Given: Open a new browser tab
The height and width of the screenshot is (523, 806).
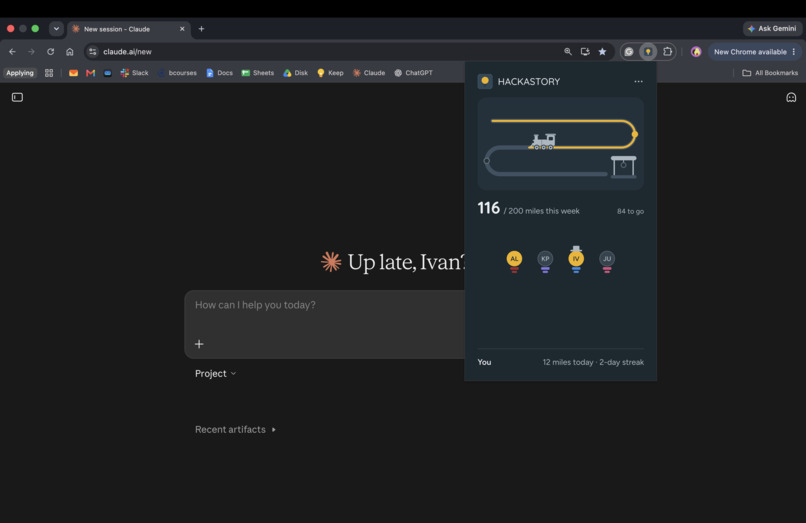Looking at the screenshot, I should [202, 29].
